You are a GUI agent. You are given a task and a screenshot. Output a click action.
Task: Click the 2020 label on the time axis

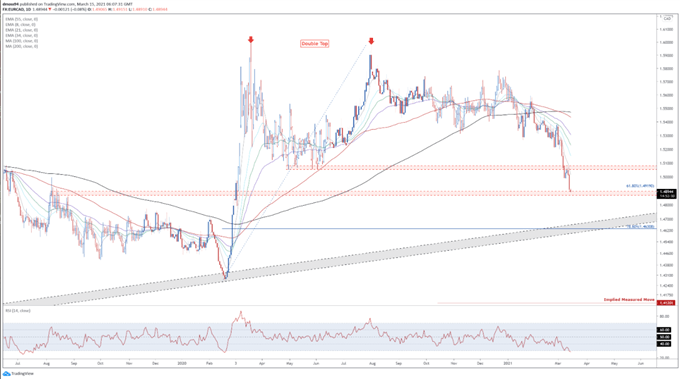point(182,363)
